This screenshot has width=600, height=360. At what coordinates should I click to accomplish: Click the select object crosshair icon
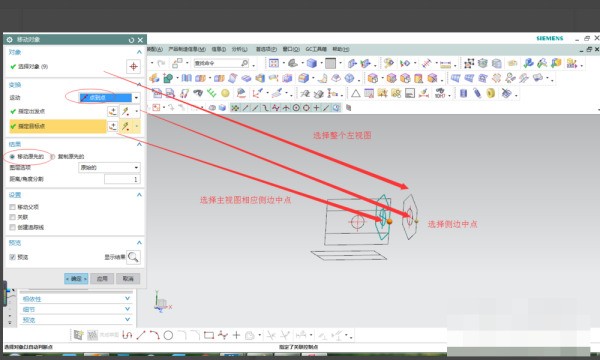tap(133, 67)
